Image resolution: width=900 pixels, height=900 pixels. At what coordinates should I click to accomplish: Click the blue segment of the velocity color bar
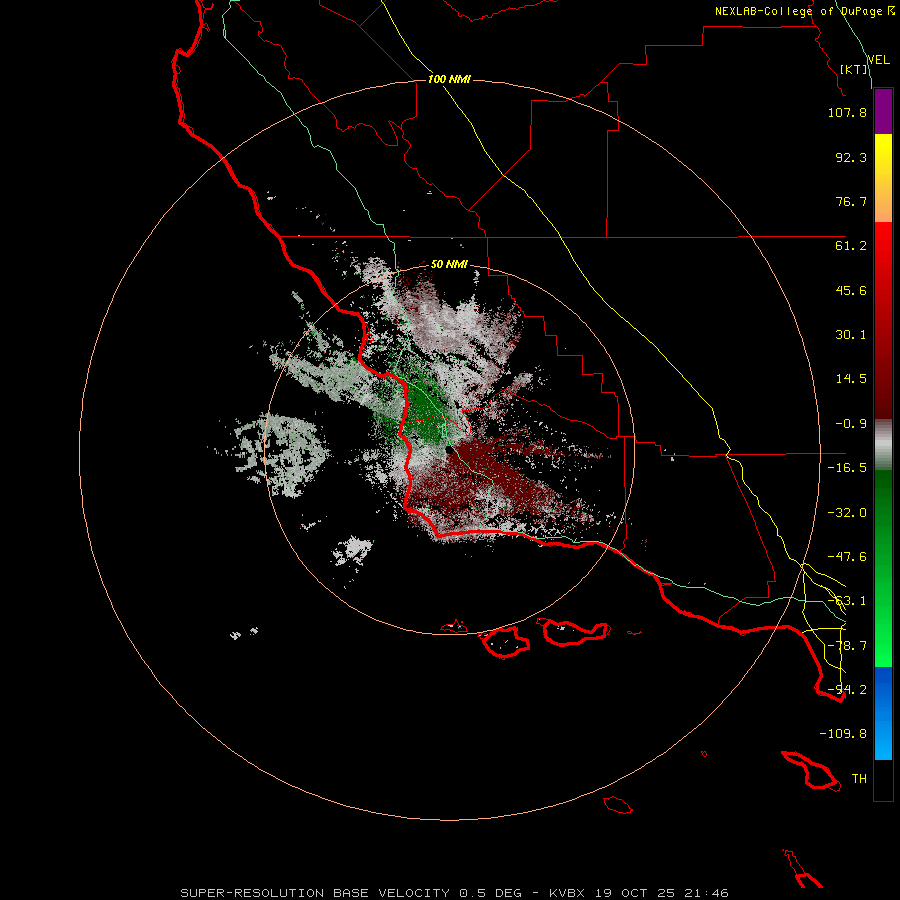click(x=883, y=713)
